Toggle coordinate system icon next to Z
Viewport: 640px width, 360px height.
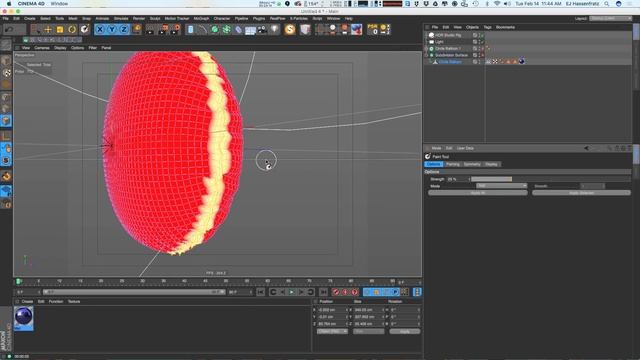coord(137,29)
